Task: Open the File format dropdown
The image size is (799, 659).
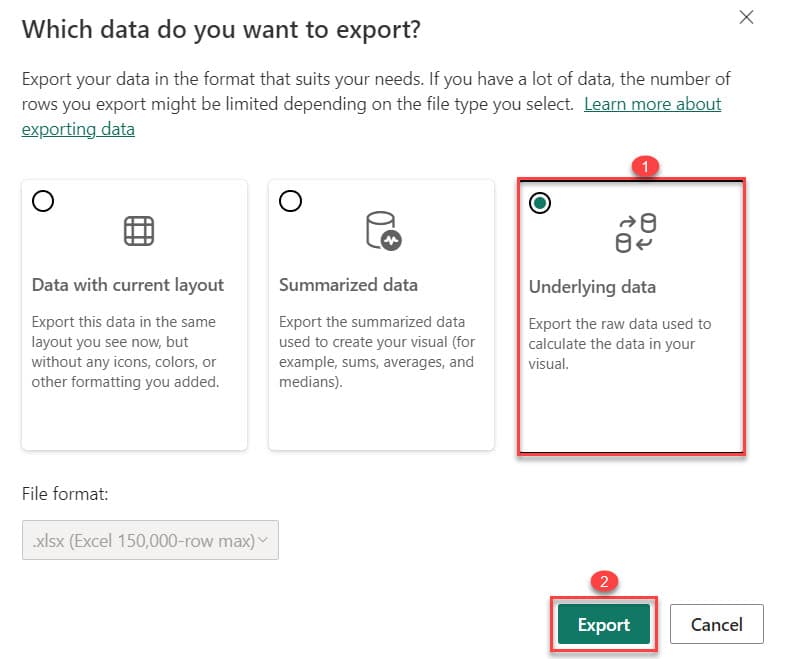Action: point(150,540)
